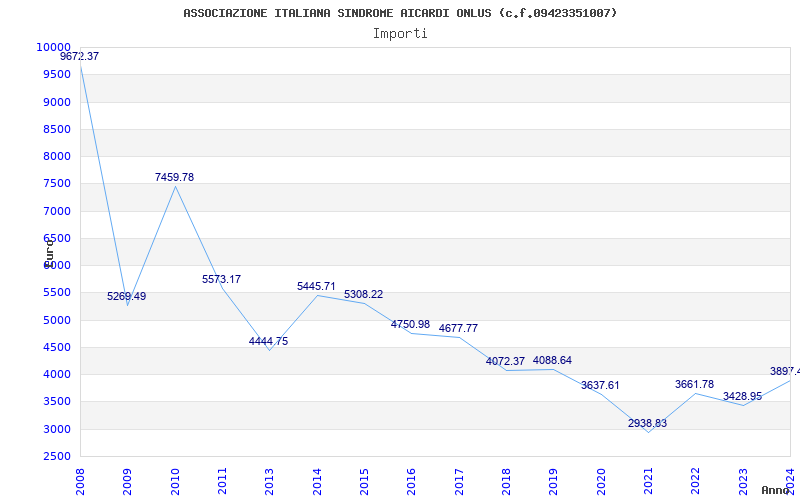The height and width of the screenshot is (500, 800).
Task: Click the 3637.61 data label
Action: (600, 385)
